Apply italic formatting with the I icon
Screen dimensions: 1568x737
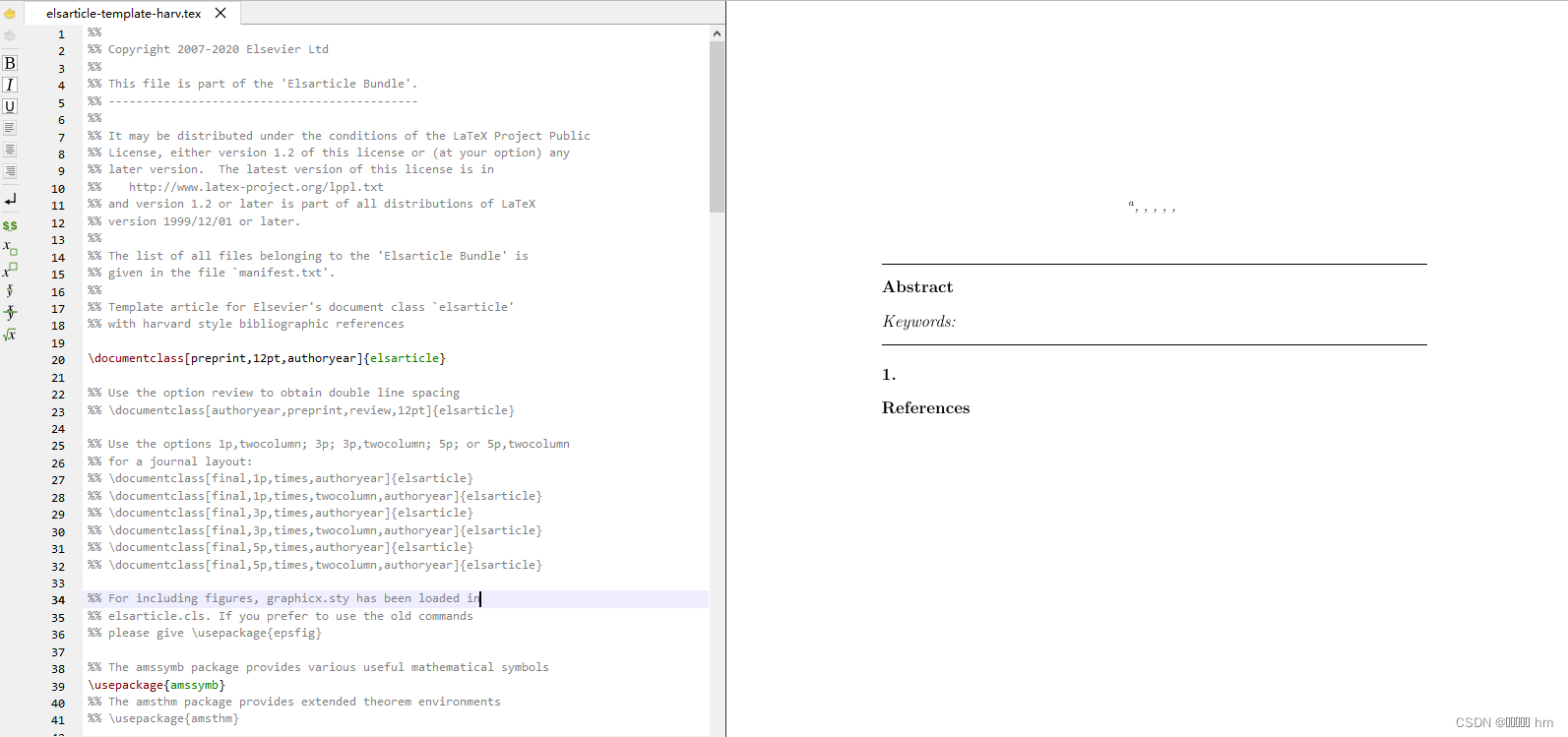(10, 85)
